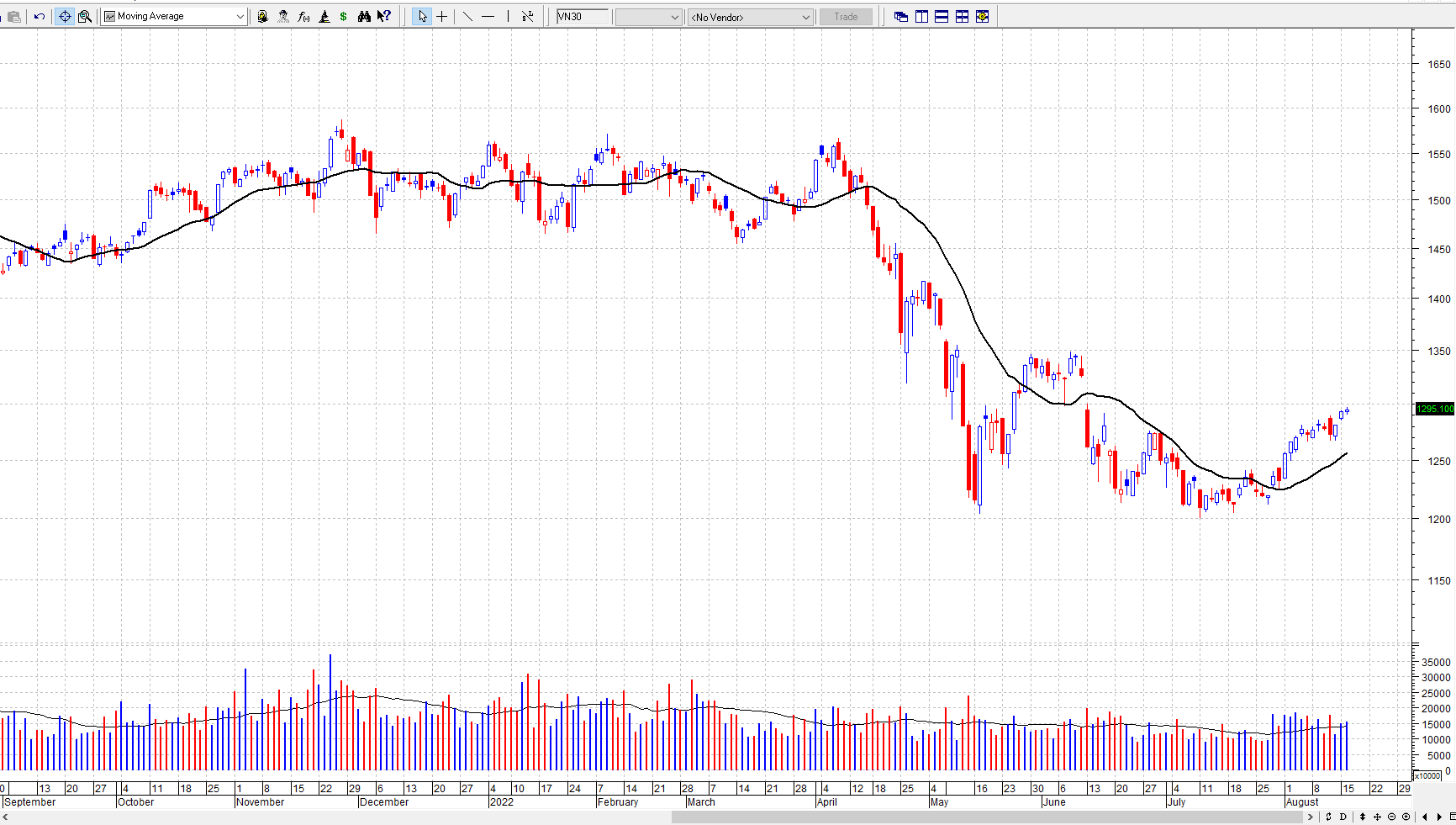Click the rescale refresh arrows icon
The height and width of the screenshot is (825, 1456).
[x=1328, y=817]
